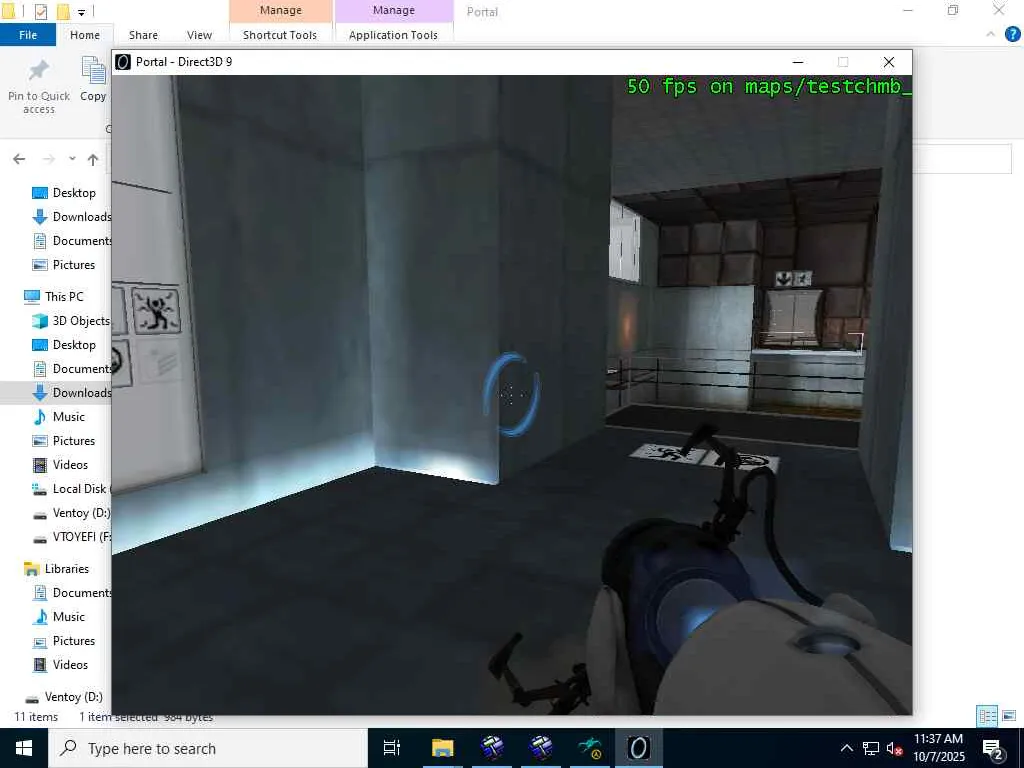The width and height of the screenshot is (1024, 768).
Task: Open Local Disk drive
Action: point(71,488)
